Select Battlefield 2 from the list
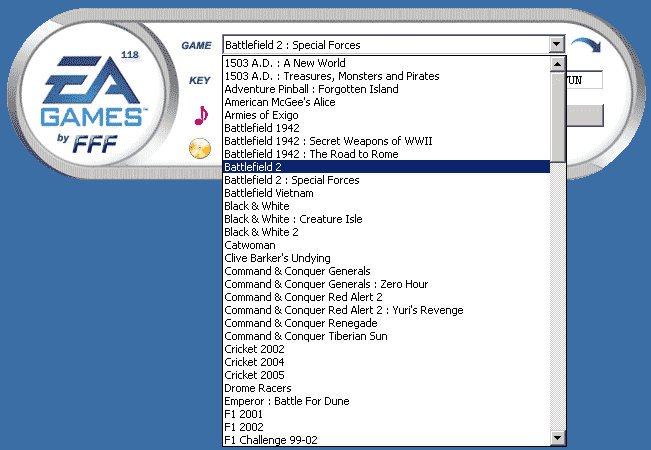This screenshot has width=651, height=450. tap(385, 167)
